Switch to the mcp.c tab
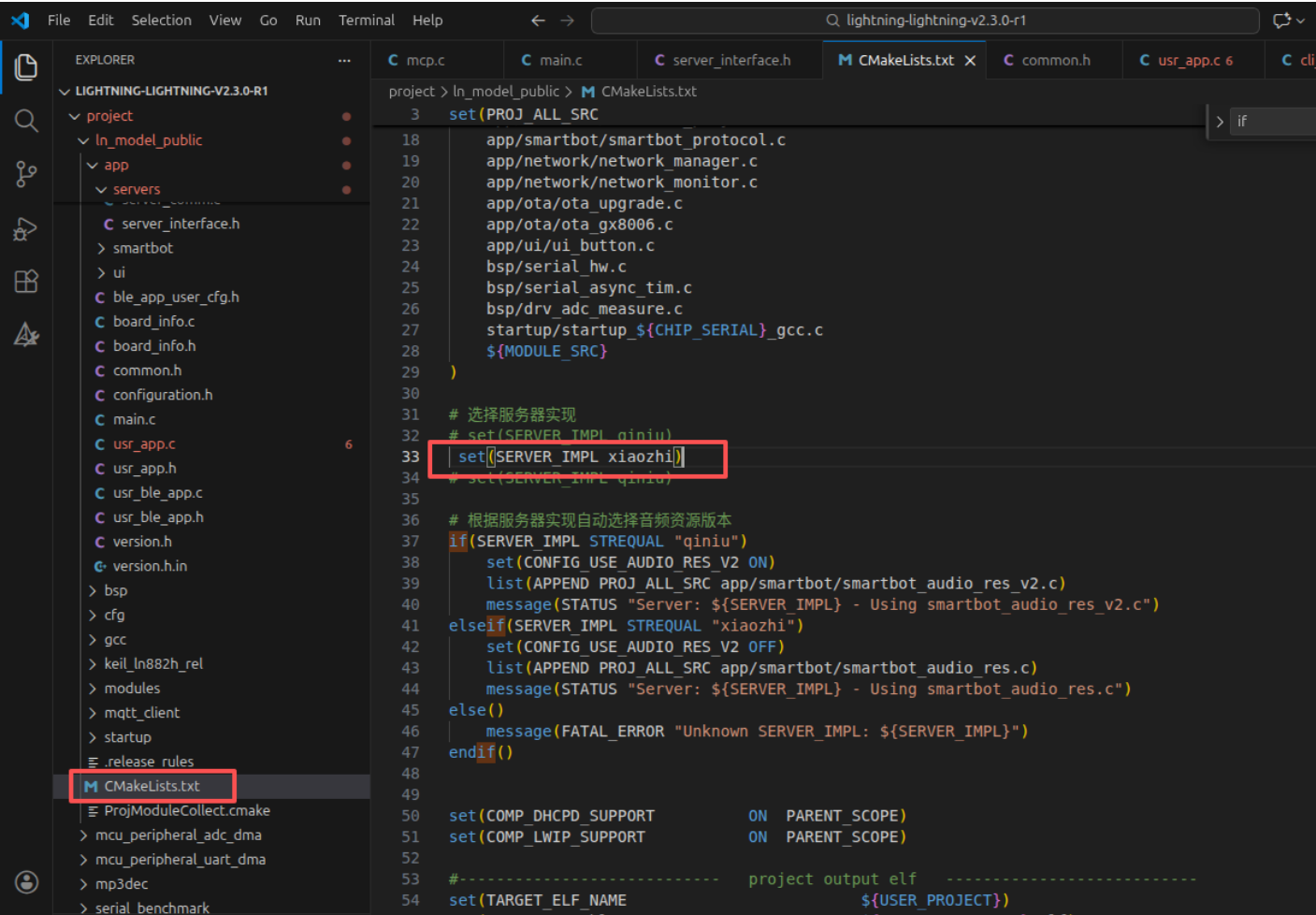Screen dimensions: 1316x915 point(437,60)
